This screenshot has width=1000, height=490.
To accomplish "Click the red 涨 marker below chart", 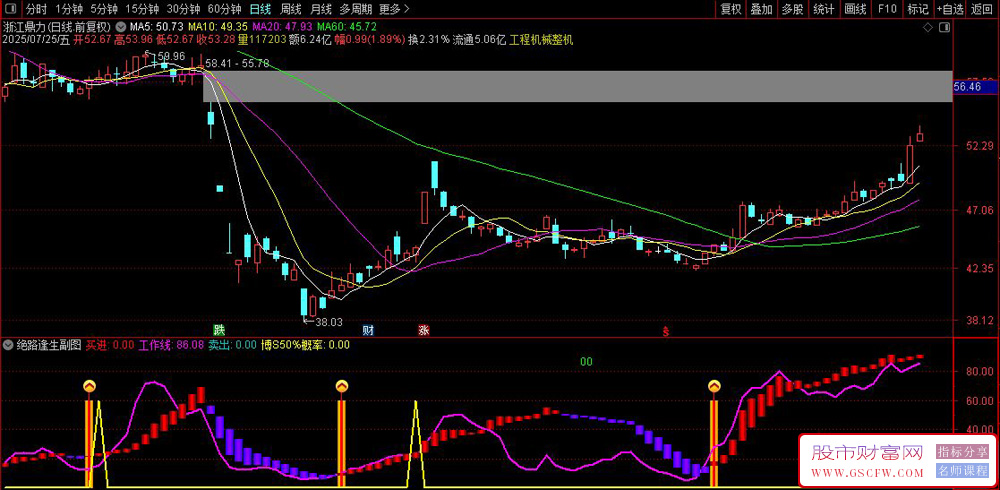I will 423,330.
